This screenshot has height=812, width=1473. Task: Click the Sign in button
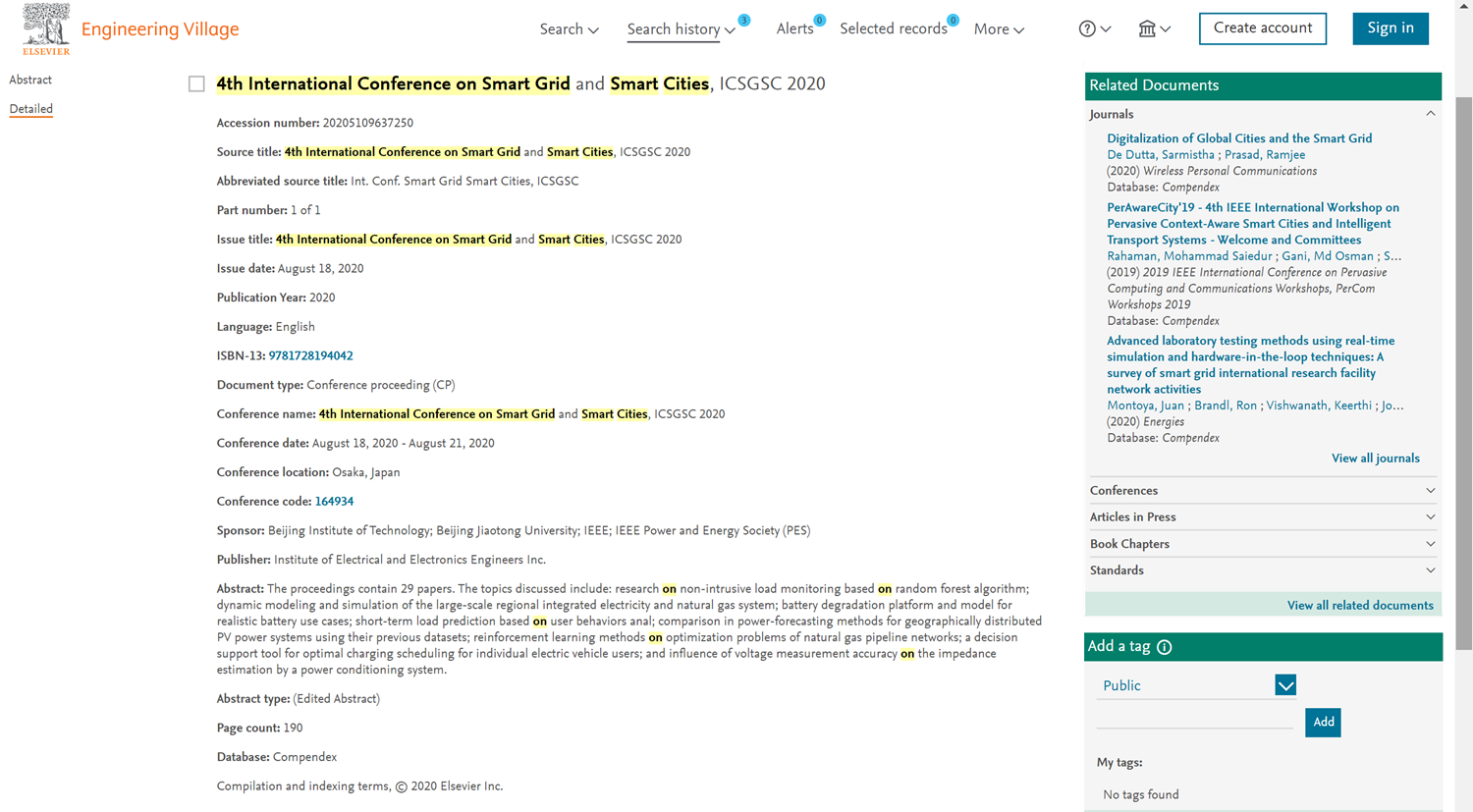[x=1390, y=28]
